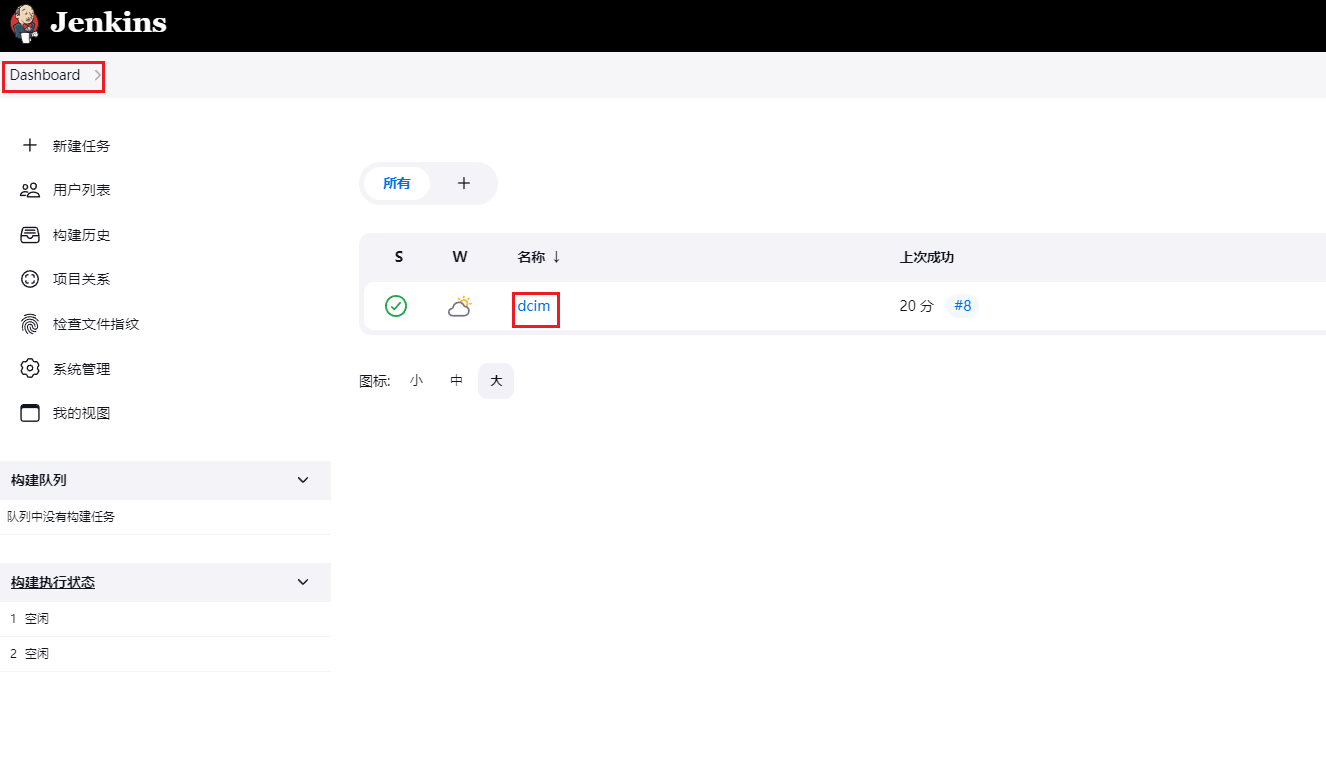Click the plus icon beside 新建任务
The width and height of the screenshot is (1326, 766).
tap(30, 145)
